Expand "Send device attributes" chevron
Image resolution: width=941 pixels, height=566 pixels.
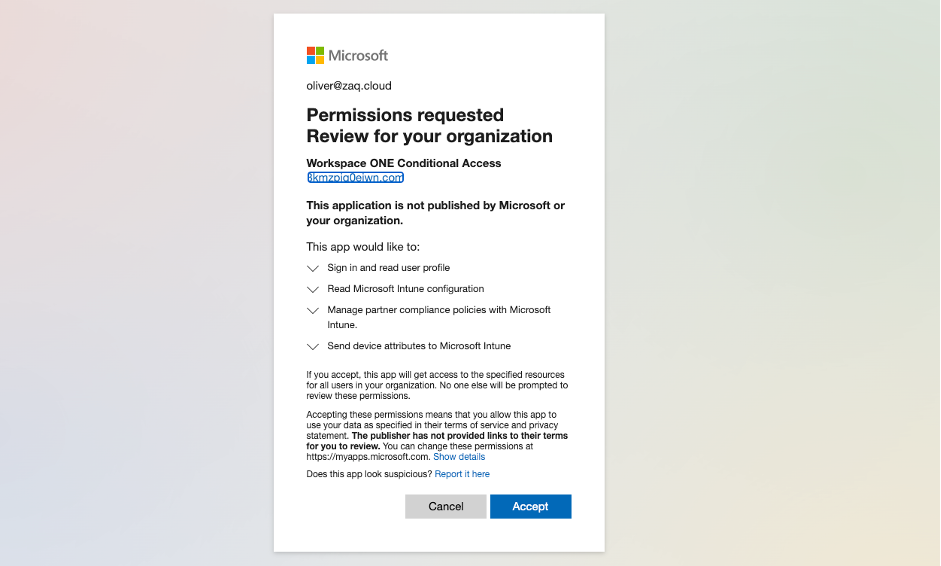(x=313, y=347)
